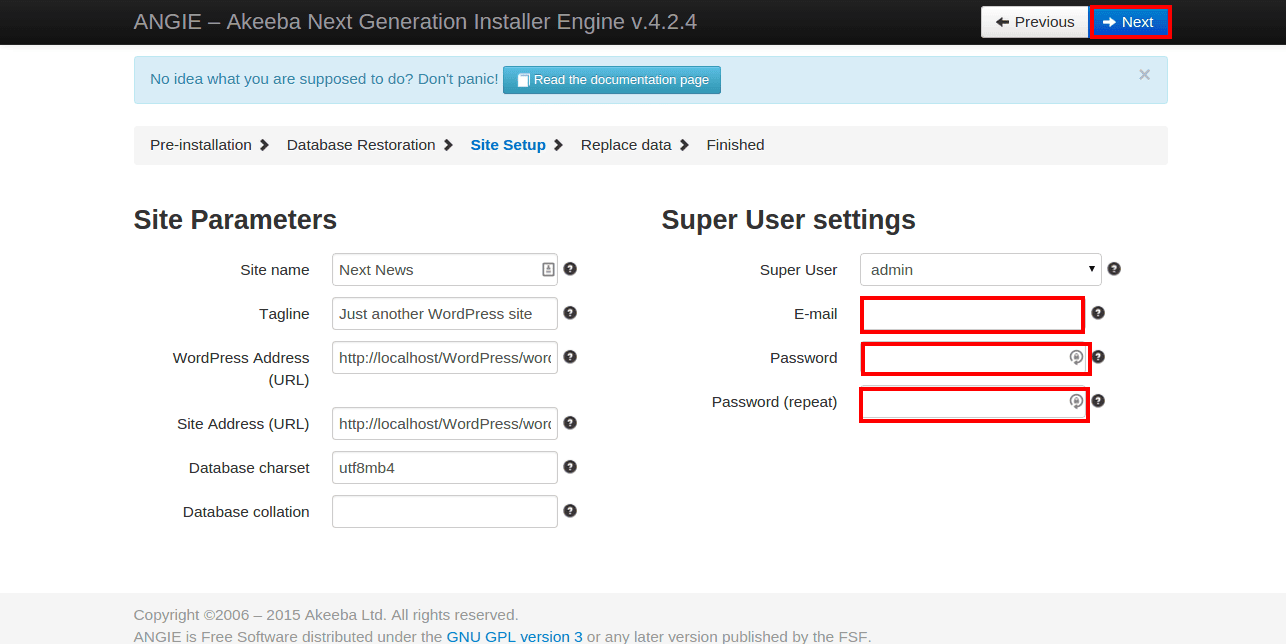
Task: Click help icon for Site Address (URL)
Action: pos(570,423)
